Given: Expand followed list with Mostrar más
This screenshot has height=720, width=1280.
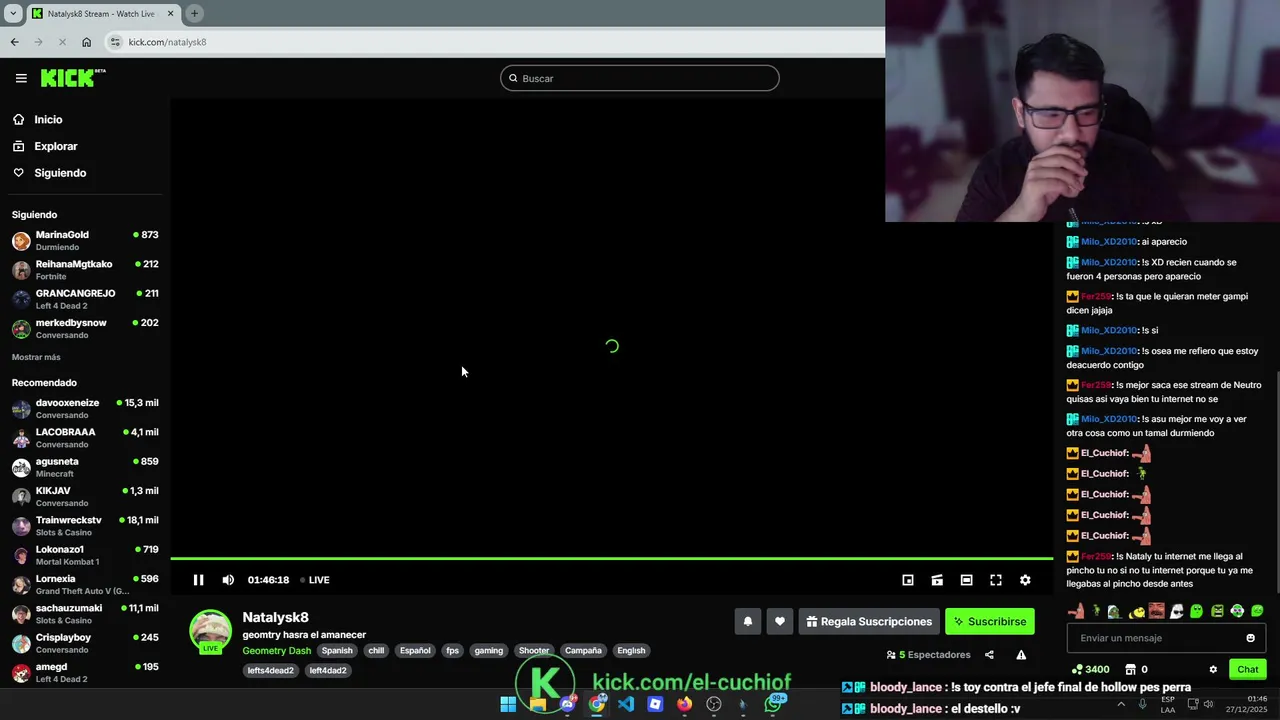Looking at the screenshot, I should [36, 357].
